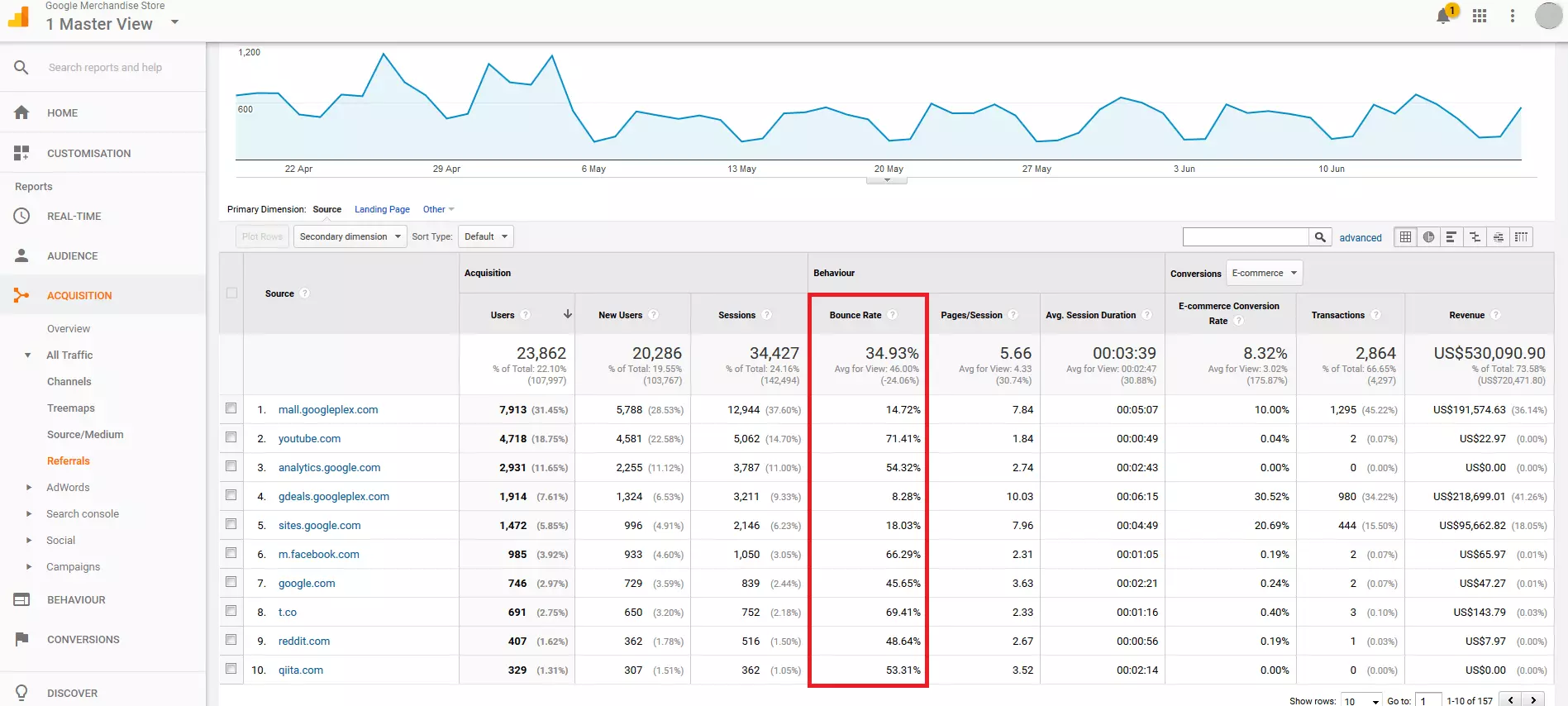Click the table search magnifier button
The height and width of the screenshot is (706, 1568).
pos(1320,237)
